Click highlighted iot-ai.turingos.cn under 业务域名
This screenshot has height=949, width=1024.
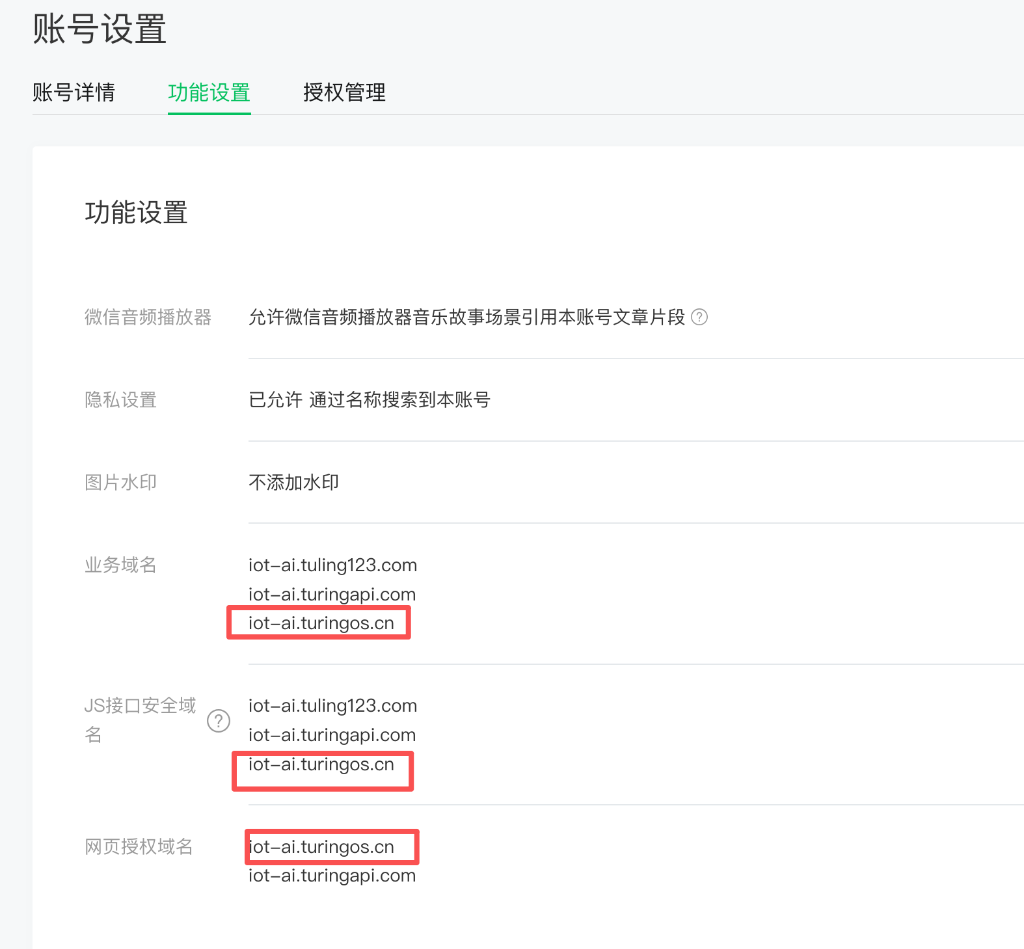coord(321,624)
